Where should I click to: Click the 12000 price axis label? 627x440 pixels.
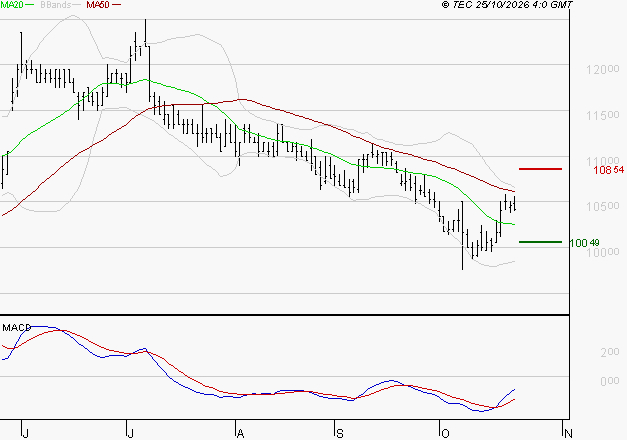(x=603, y=70)
